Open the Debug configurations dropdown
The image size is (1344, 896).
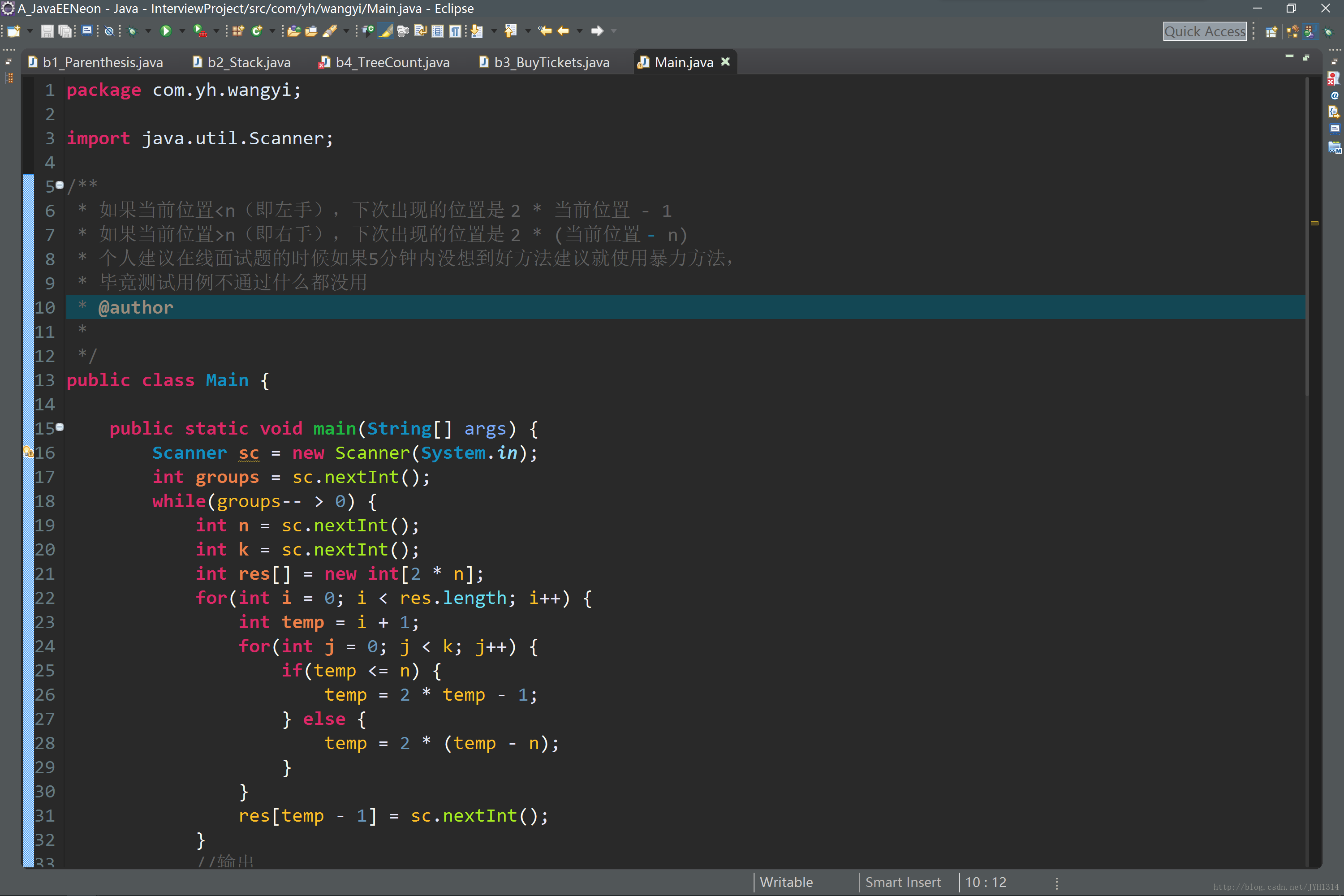click(149, 31)
